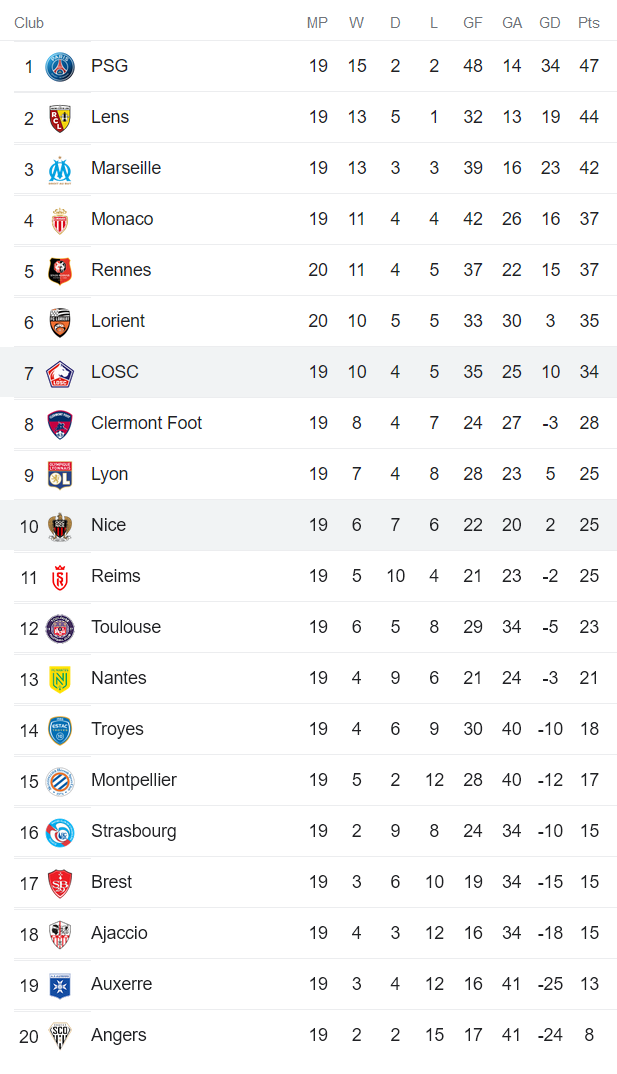Click the Club column header
Image resolution: width=617 pixels, height=1074 pixels.
(29, 23)
